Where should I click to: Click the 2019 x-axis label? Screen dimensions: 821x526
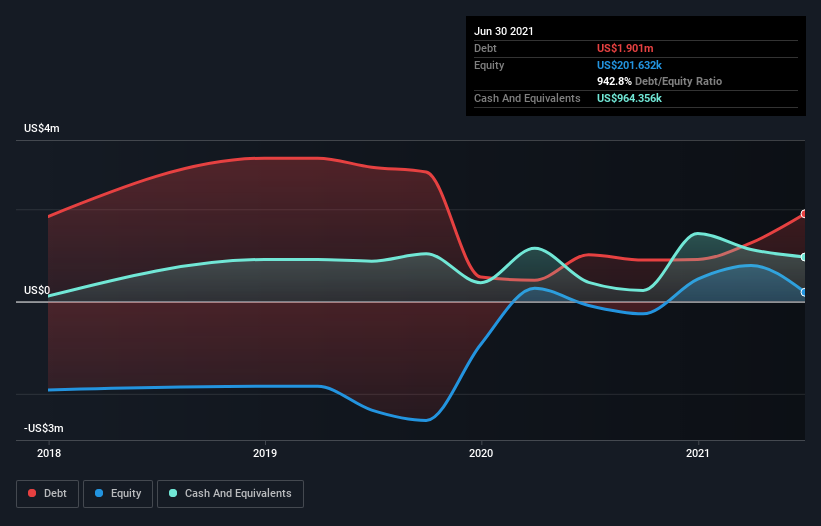pos(265,453)
